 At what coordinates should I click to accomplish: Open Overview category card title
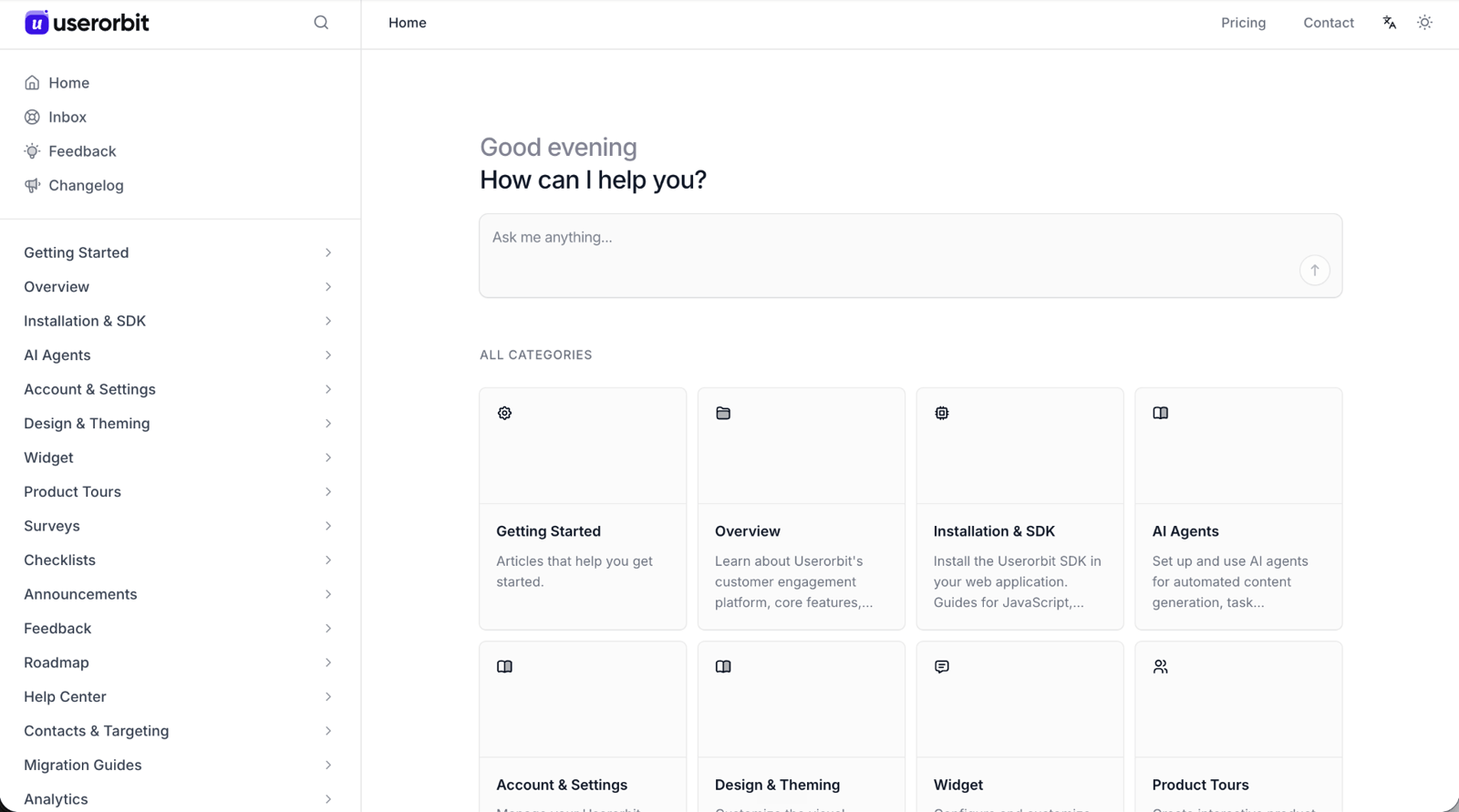pyautogui.click(x=748, y=531)
